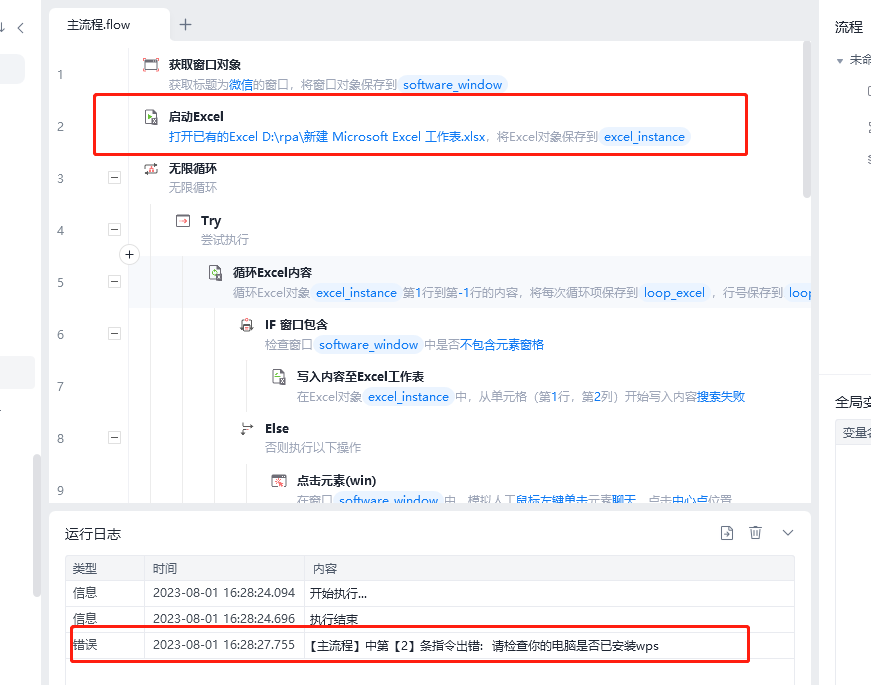Collapse the 运行日志 panel with the chevron
Viewport: 871px width, 685px height.
(788, 533)
